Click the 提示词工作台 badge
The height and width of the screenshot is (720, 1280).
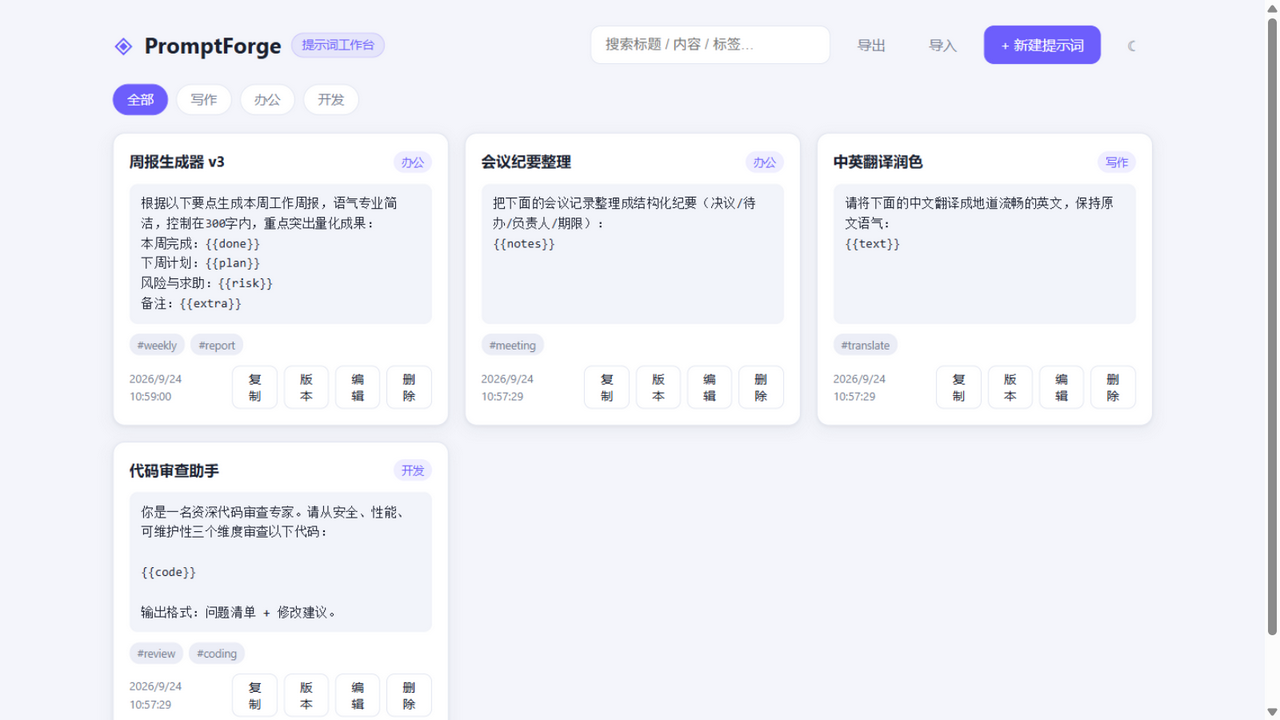coord(338,45)
